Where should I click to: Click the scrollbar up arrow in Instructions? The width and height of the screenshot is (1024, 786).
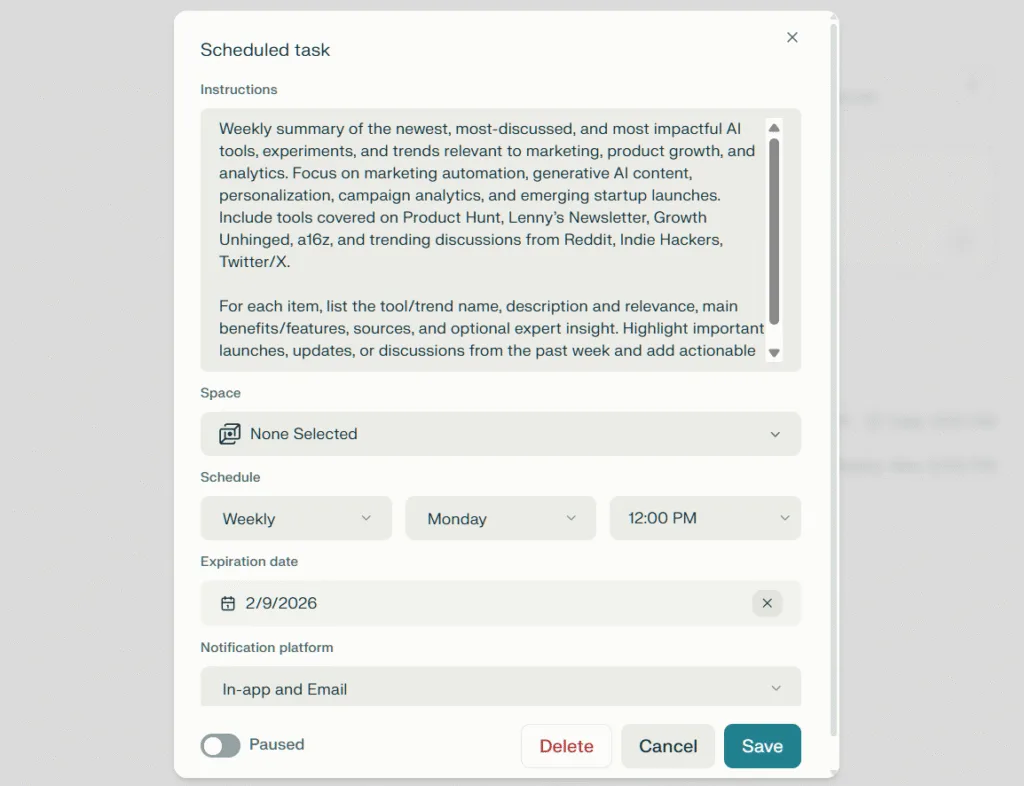click(774, 127)
